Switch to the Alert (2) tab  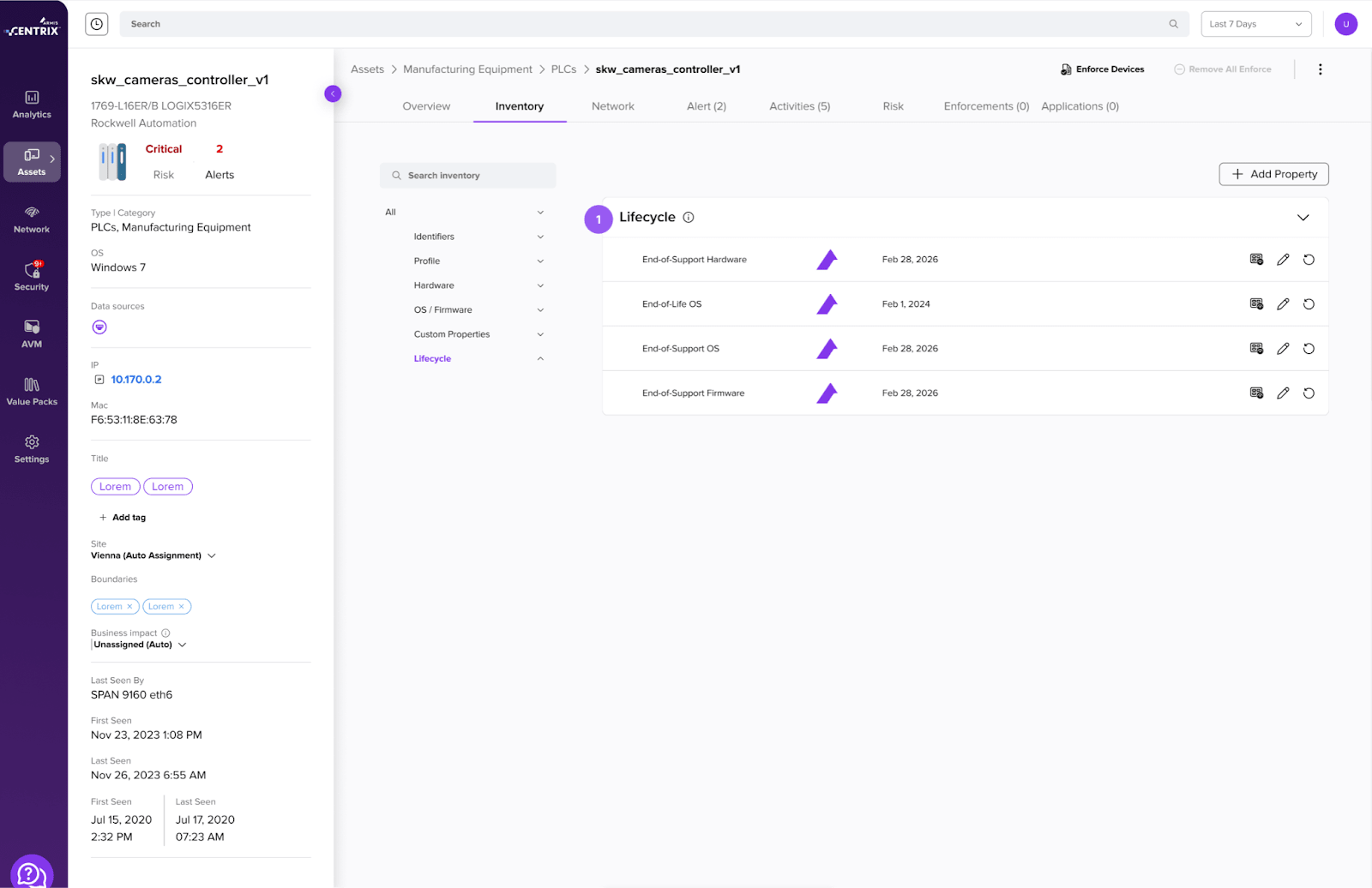[707, 106]
